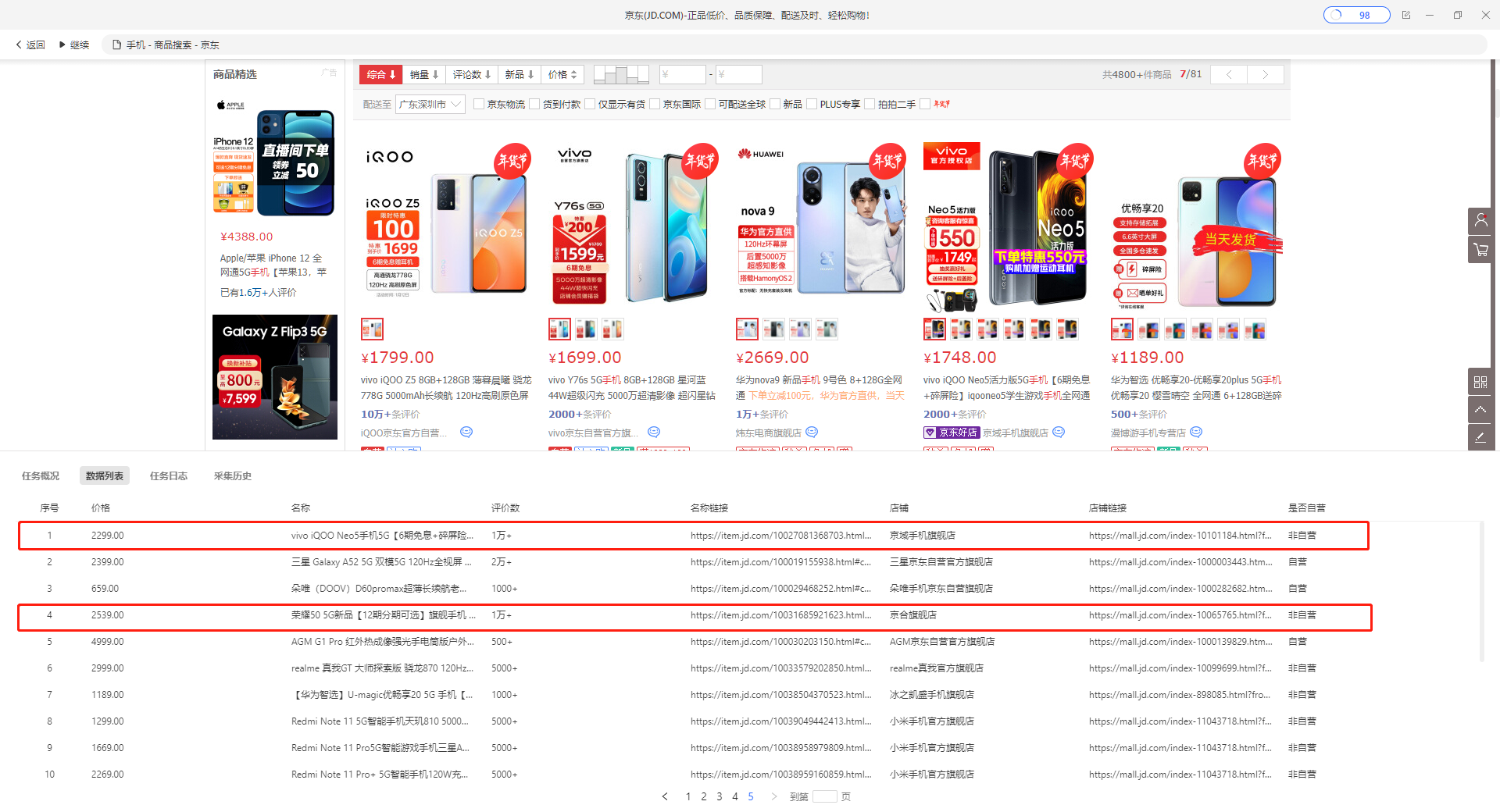The height and width of the screenshot is (812, 1500).
Task: Click chat icon beside iQOO京东官方自营 store
Action: tap(466, 432)
